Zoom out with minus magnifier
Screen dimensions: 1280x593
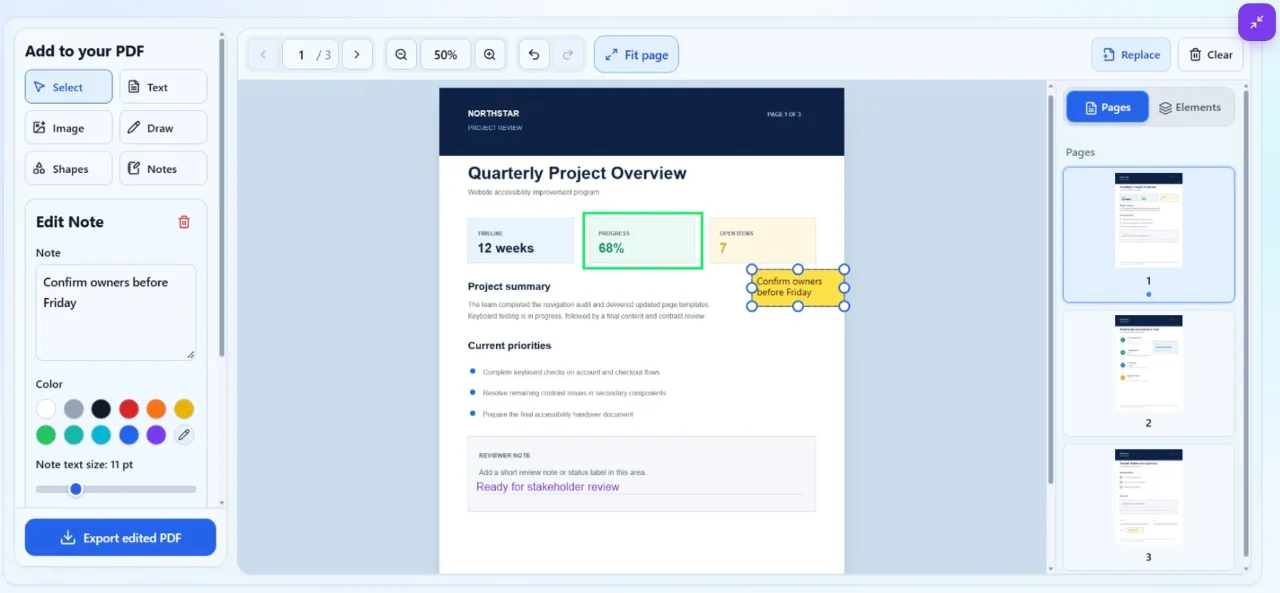coord(401,55)
